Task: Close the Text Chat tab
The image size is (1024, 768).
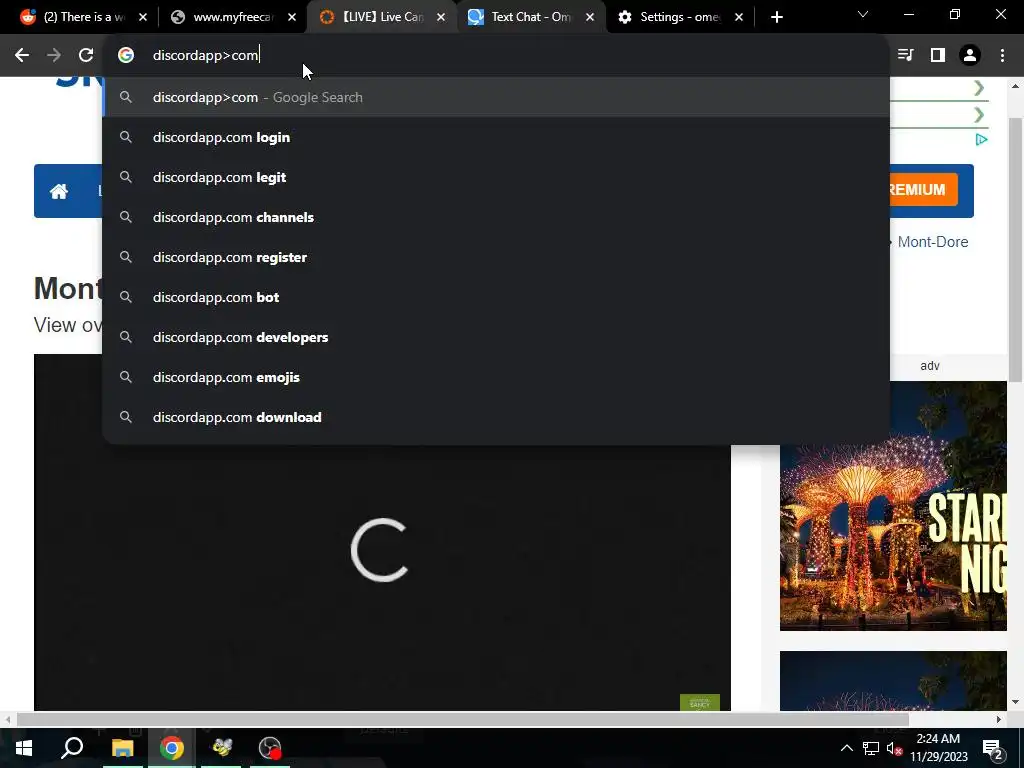Action: click(x=590, y=17)
